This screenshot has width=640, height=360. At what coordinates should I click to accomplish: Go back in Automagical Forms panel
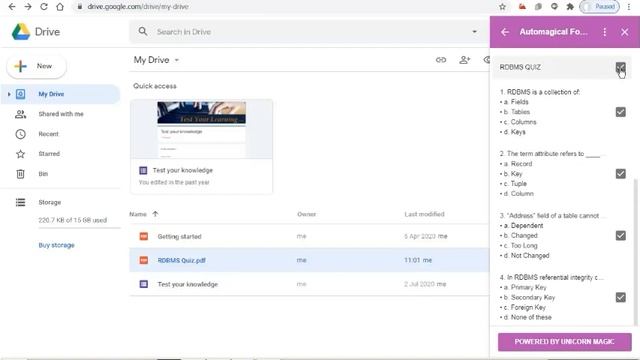tap(505, 32)
